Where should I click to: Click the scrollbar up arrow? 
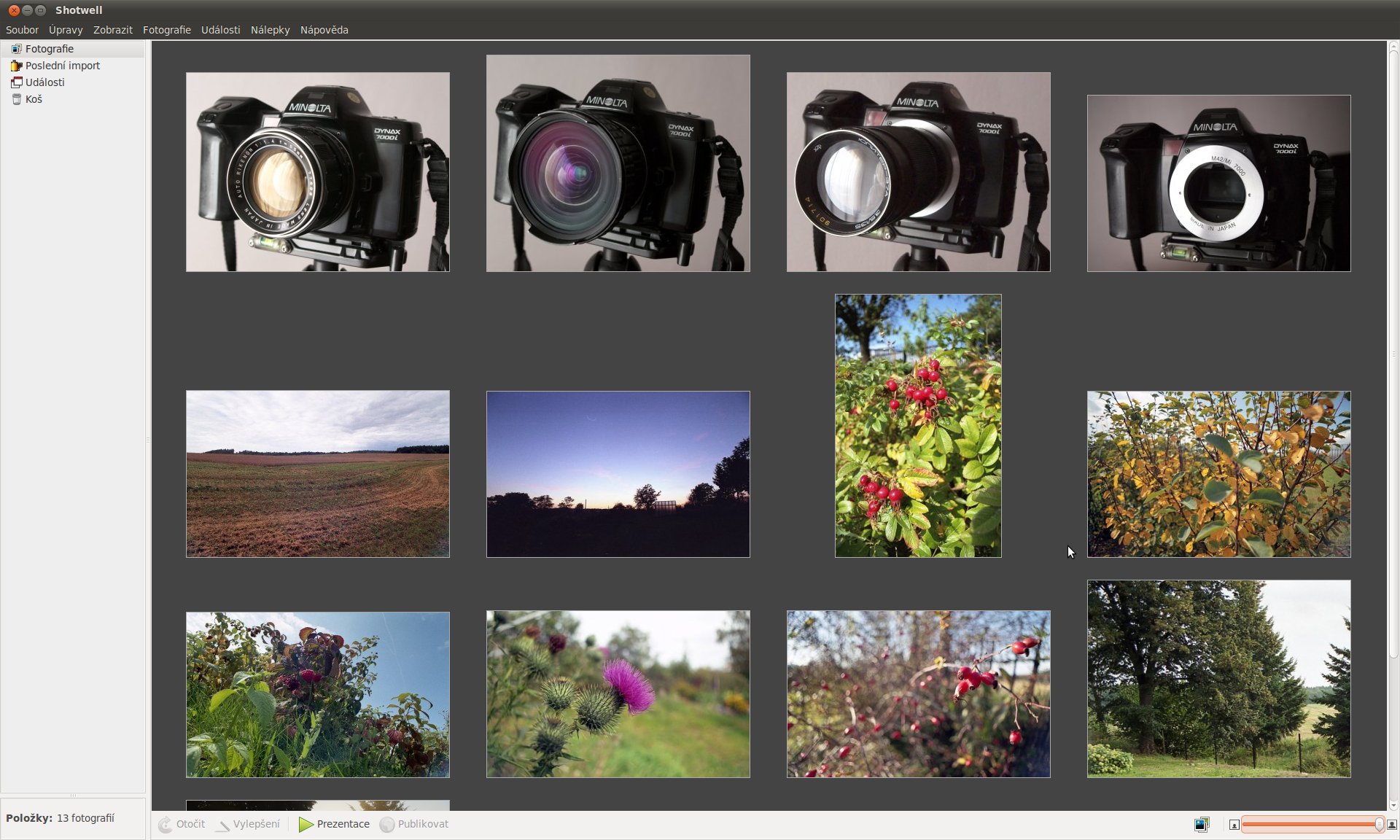pos(1393,45)
